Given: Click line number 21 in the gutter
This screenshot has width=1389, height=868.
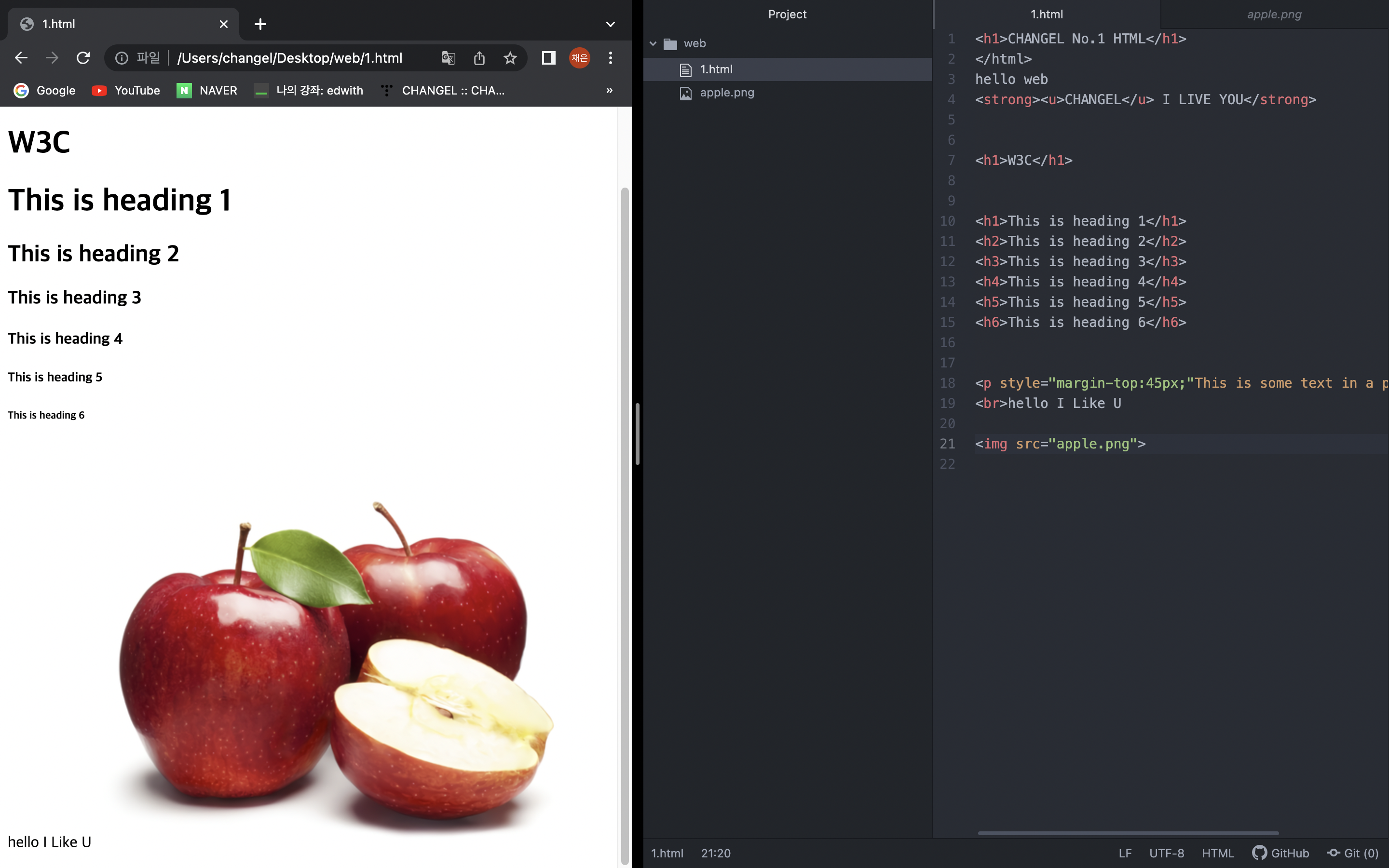Looking at the screenshot, I should click(x=948, y=444).
